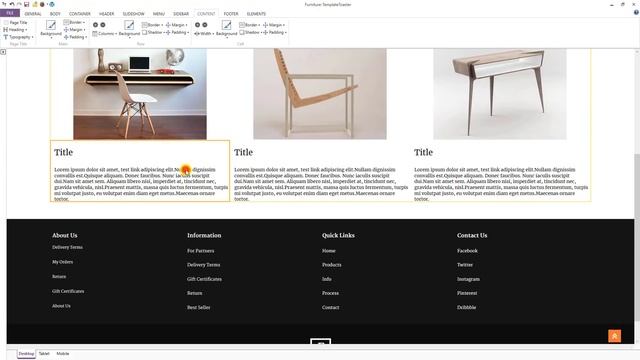Image resolution: width=640 pixels, height=360 pixels.
Task: Click the middle column's Title heading
Action: [x=244, y=152]
